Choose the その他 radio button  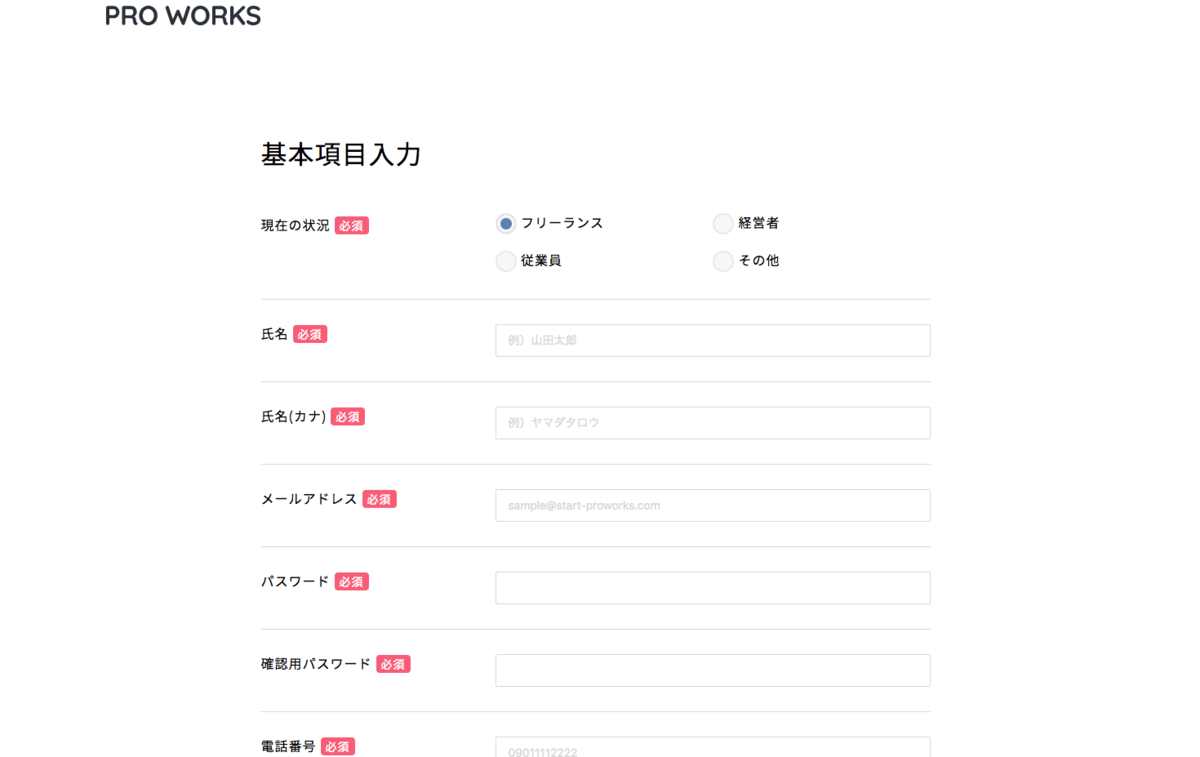click(x=723, y=261)
